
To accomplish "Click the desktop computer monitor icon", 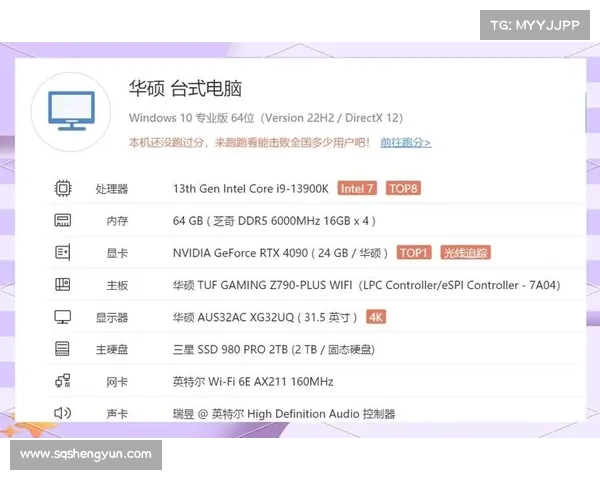I will (x=71, y=111).
